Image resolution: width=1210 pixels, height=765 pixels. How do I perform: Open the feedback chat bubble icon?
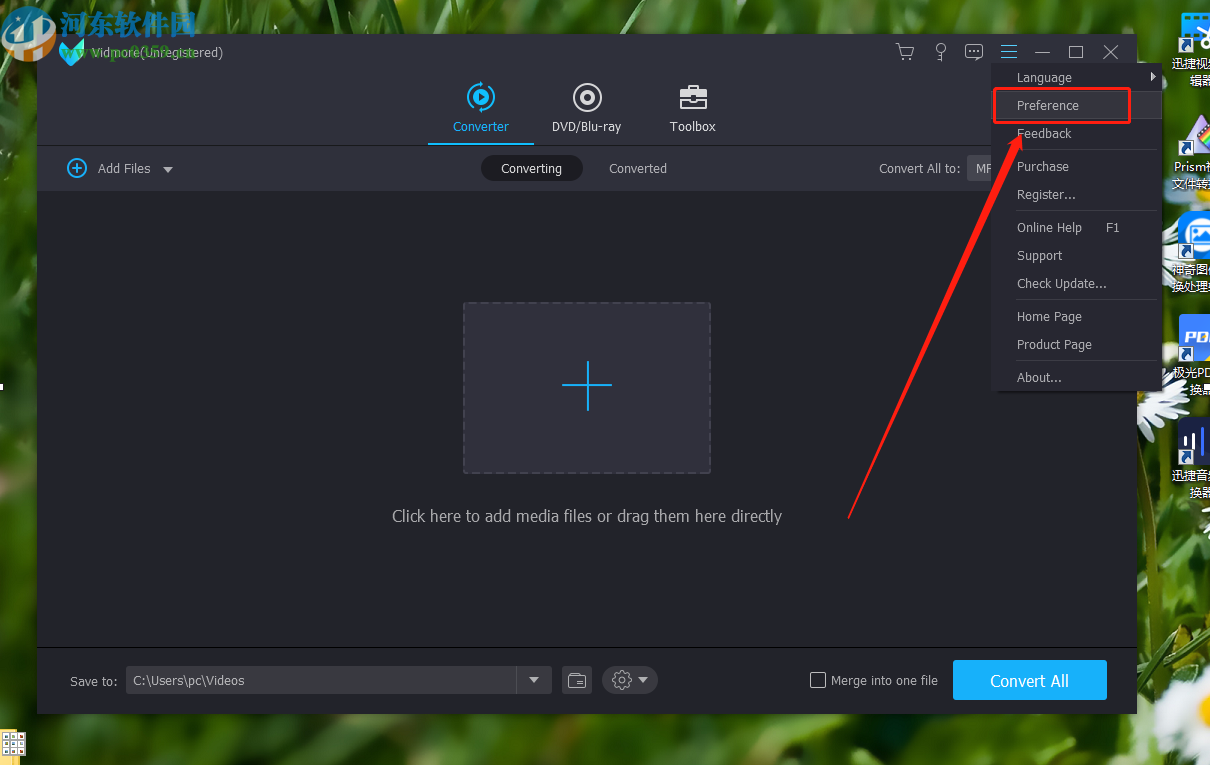pos(974,52)
